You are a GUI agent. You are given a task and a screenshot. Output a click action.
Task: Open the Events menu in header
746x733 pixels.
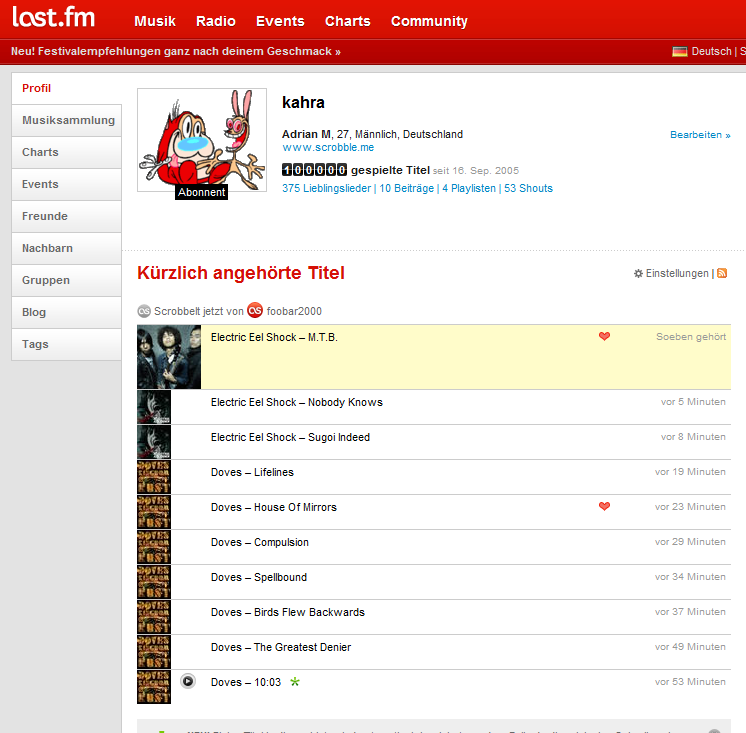(x=280, y=21)
